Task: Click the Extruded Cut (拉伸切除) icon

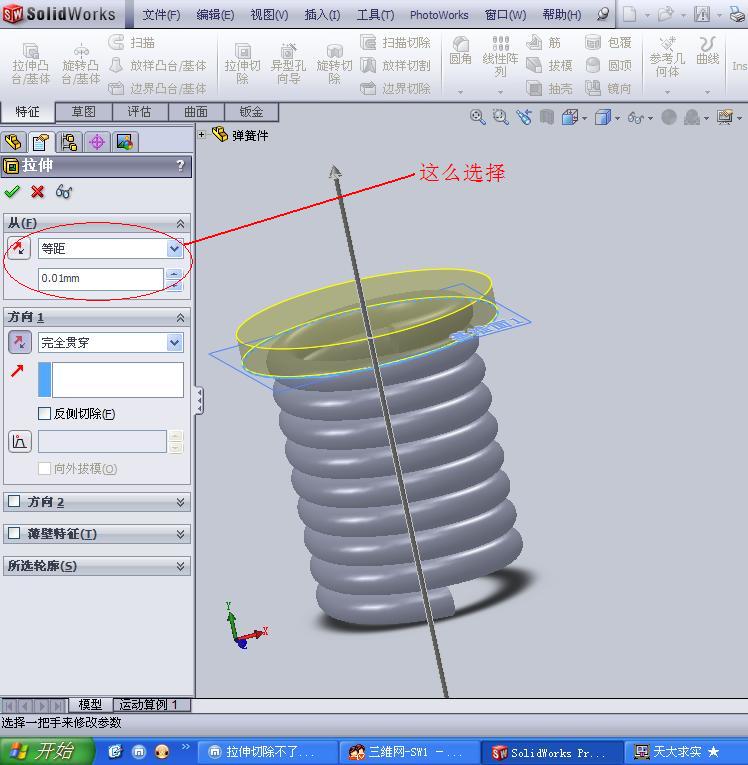Action: pos(242,64)
